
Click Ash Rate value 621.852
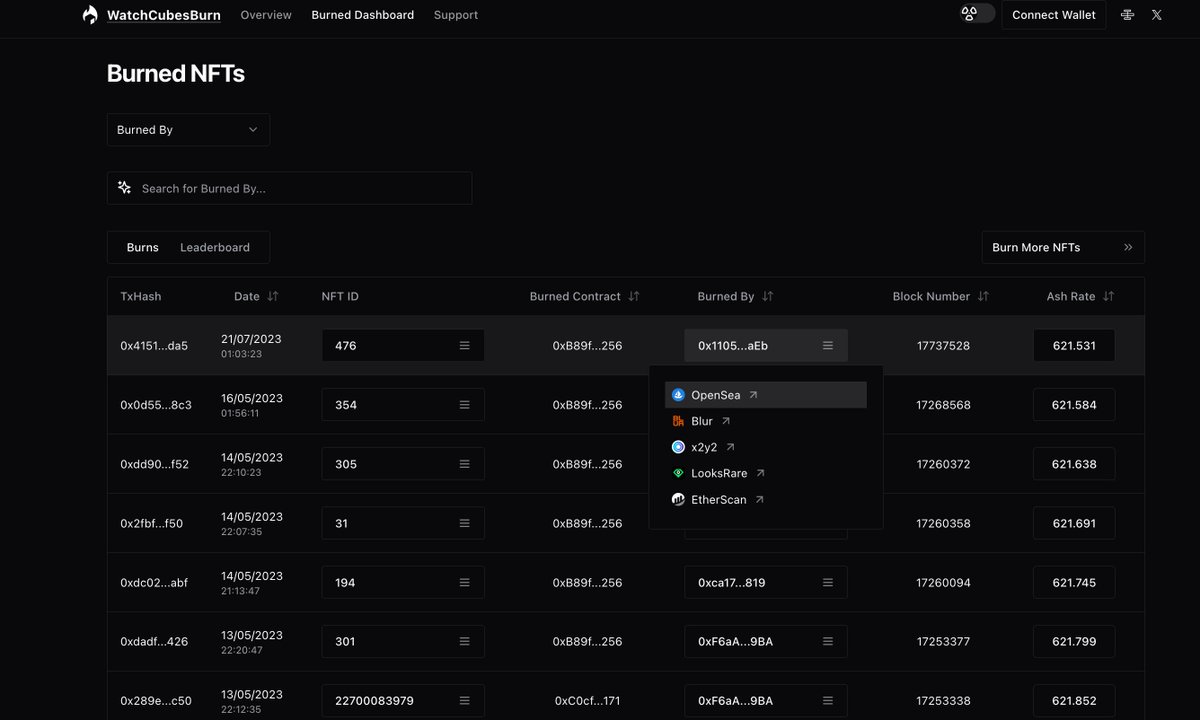[1074, 701]
